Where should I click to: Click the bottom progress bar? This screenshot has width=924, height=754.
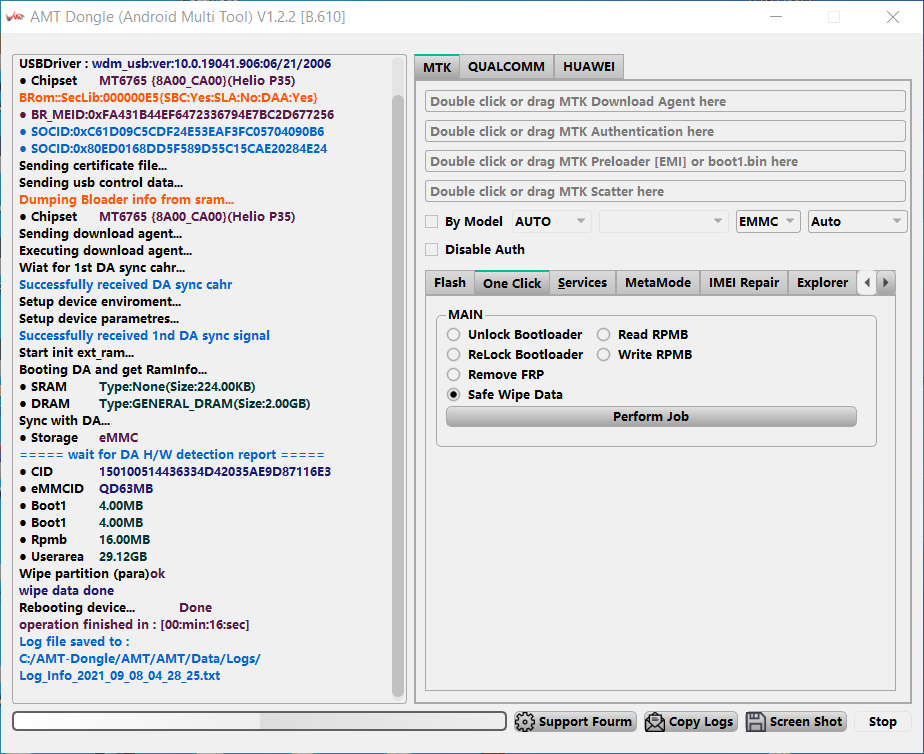click(x=259, y=721)
